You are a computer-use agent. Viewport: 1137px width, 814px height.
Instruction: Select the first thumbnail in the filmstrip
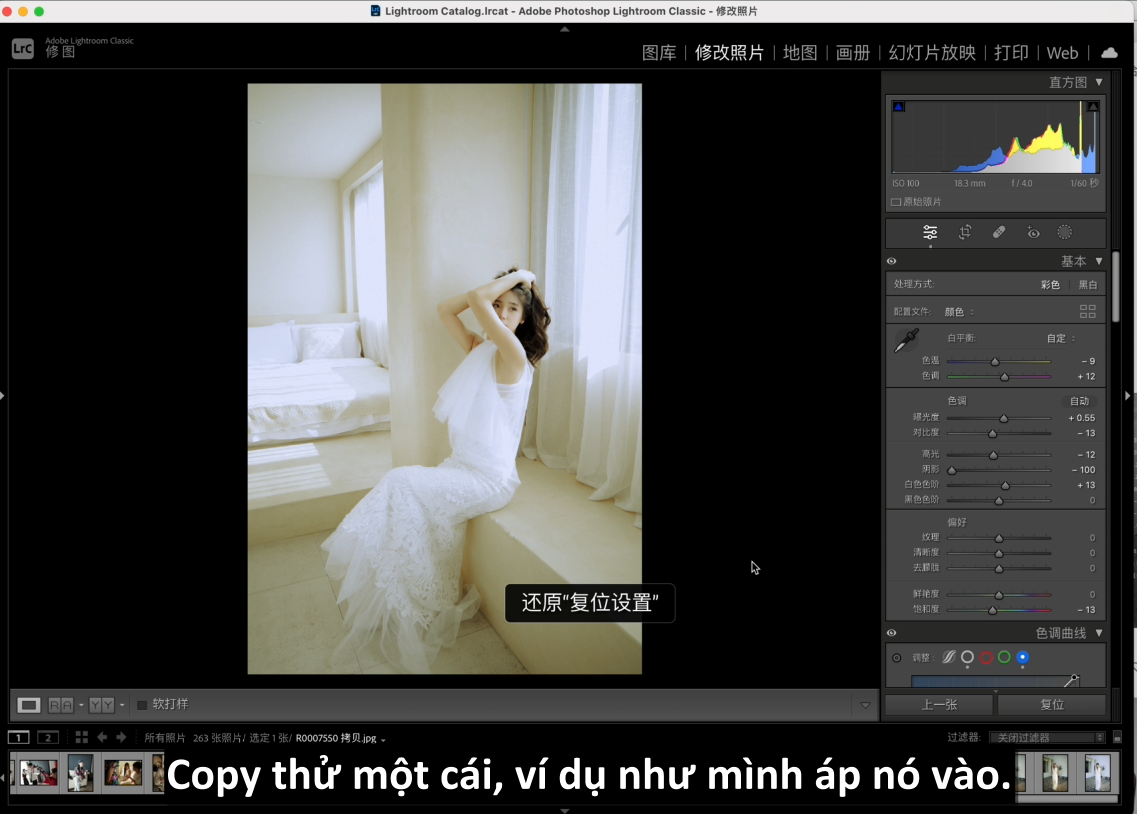(x=39, y=773)
